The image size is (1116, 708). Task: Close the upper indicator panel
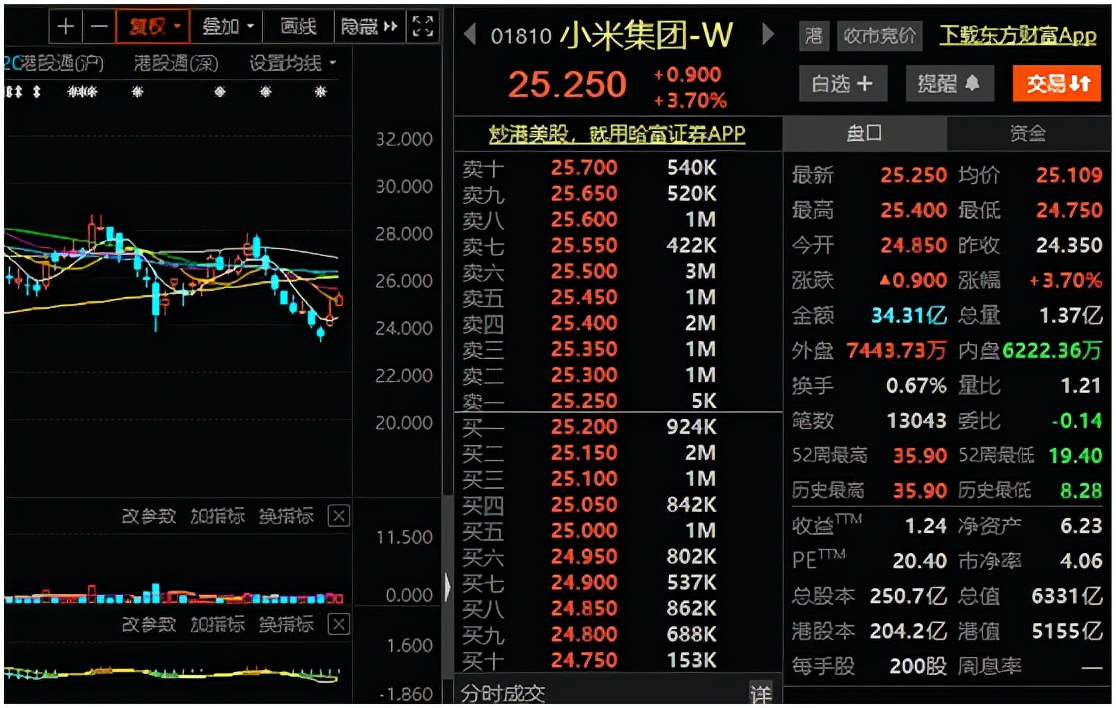pyautogui.click(x=339, y=516)
